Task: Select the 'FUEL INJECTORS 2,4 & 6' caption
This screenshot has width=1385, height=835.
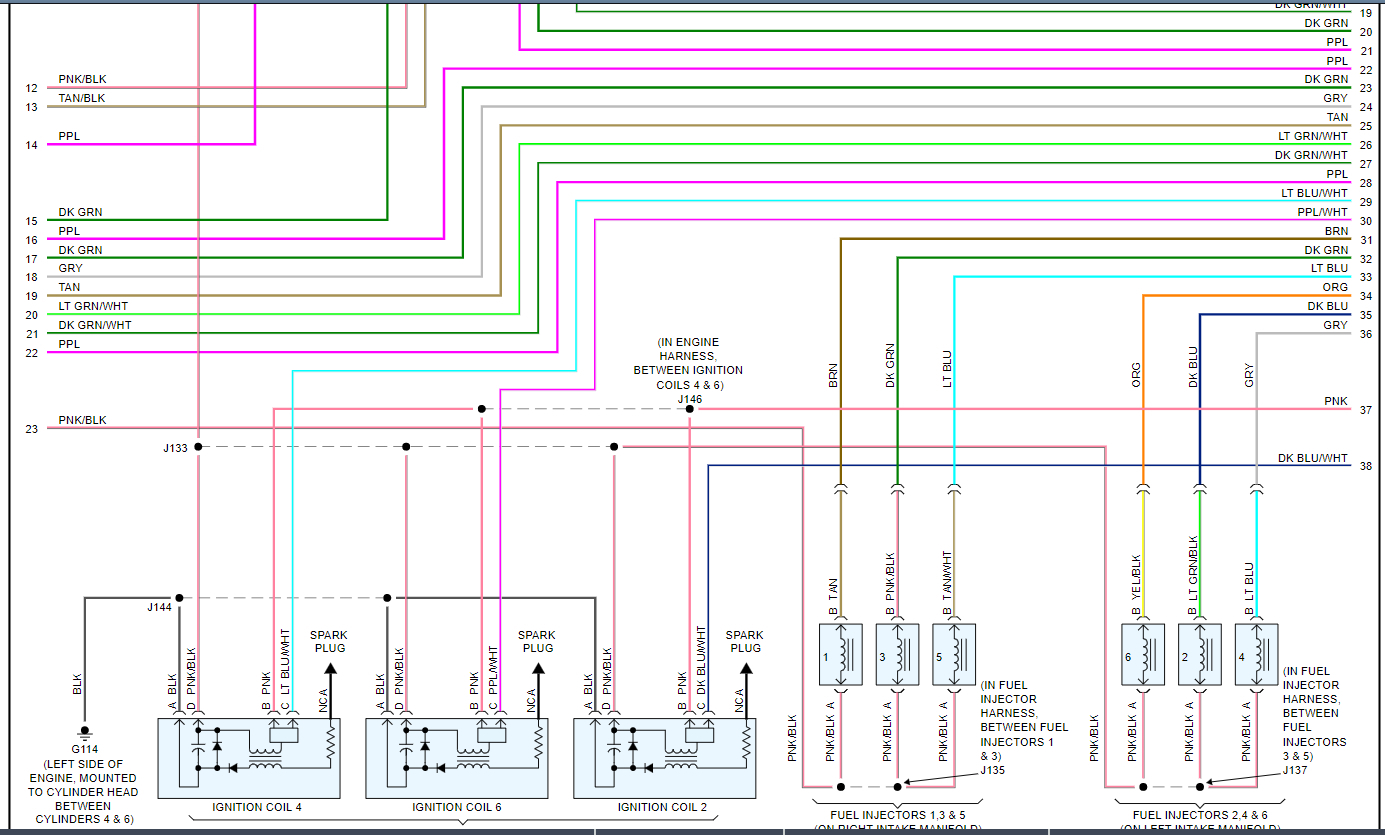Action: [x=1200, y=815]
